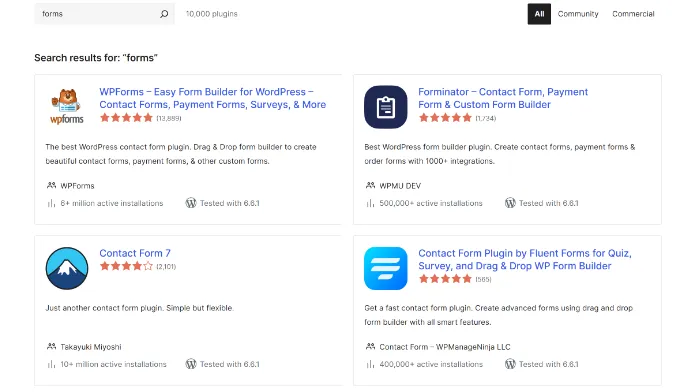The image size is (680, 392).
Task: Click Contact Form – WPManageNinja LLC text
Action: pyautogui.click(x=445, y=347)
